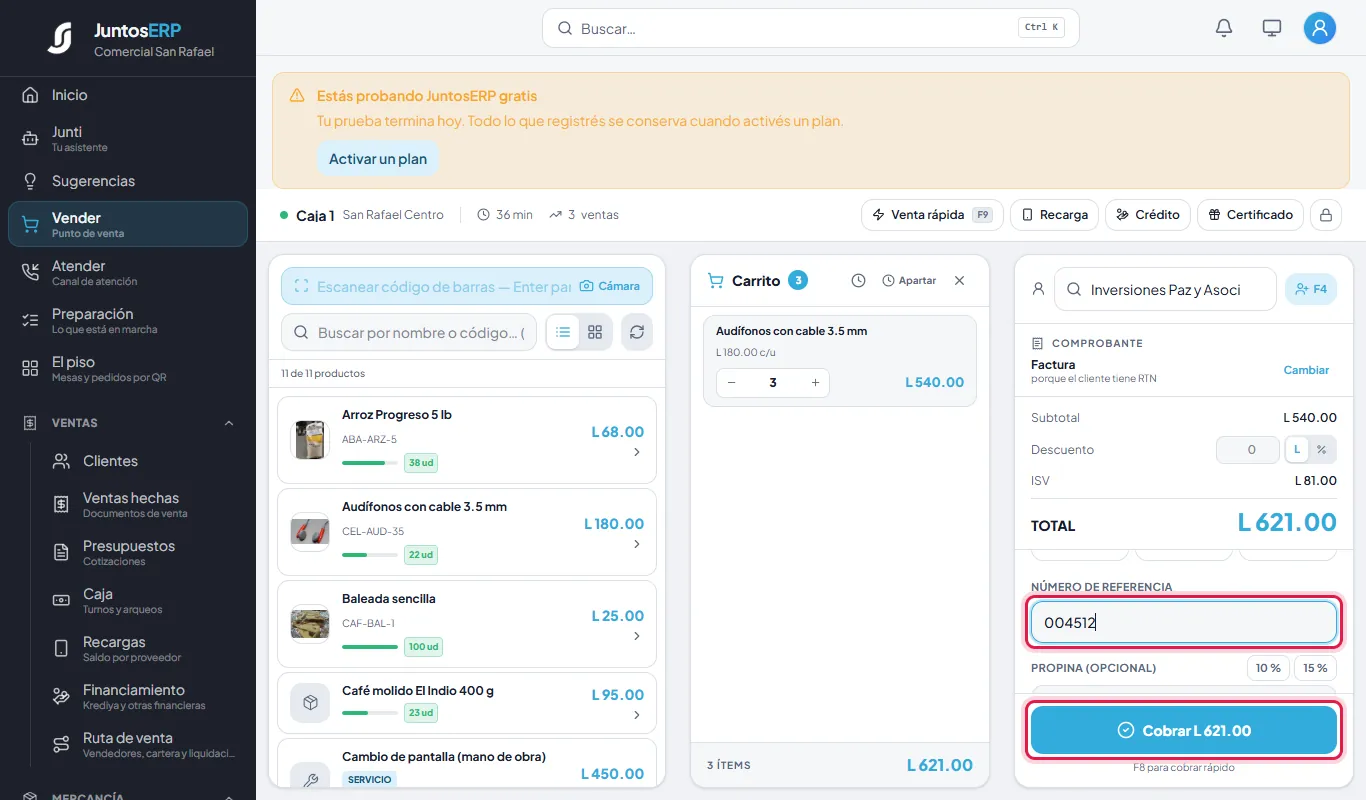Open the notifications bell
Screen dimensions: 1366x800
tap(1224, 28)
